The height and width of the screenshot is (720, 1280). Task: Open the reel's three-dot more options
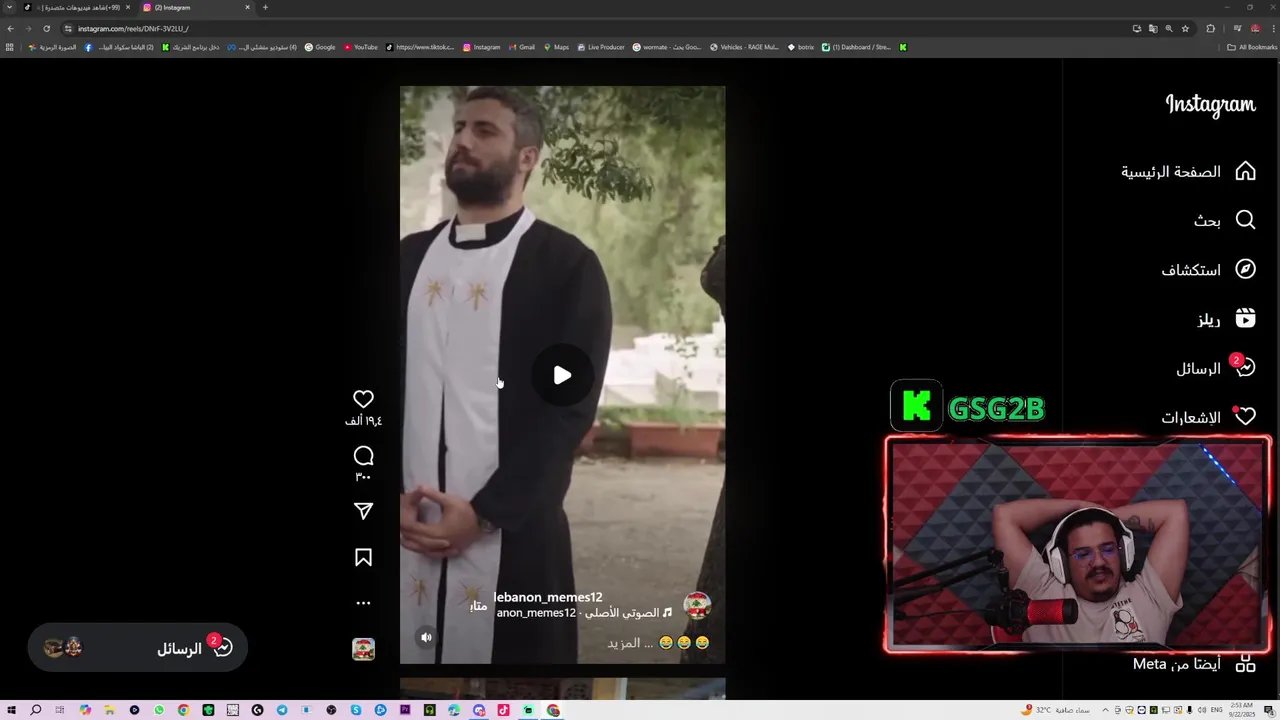tap(364, 603)
